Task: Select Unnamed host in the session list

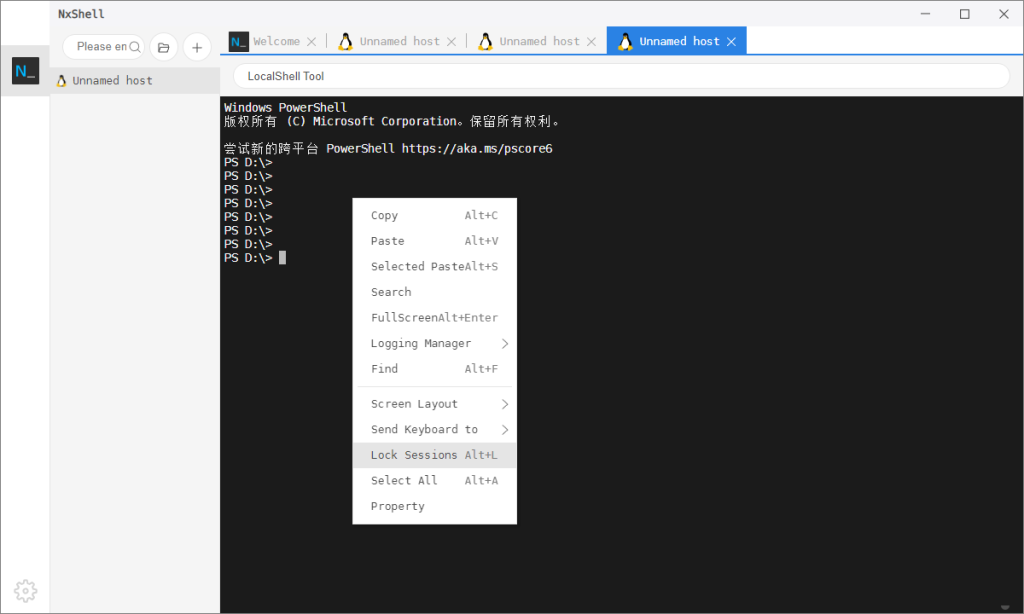Action: pos(112,80)
